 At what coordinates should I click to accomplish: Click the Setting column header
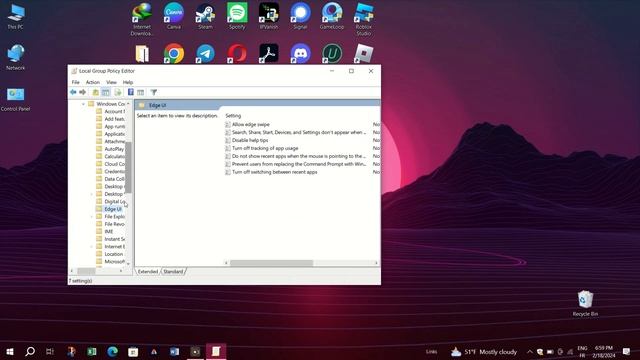(x=233, y=116)
